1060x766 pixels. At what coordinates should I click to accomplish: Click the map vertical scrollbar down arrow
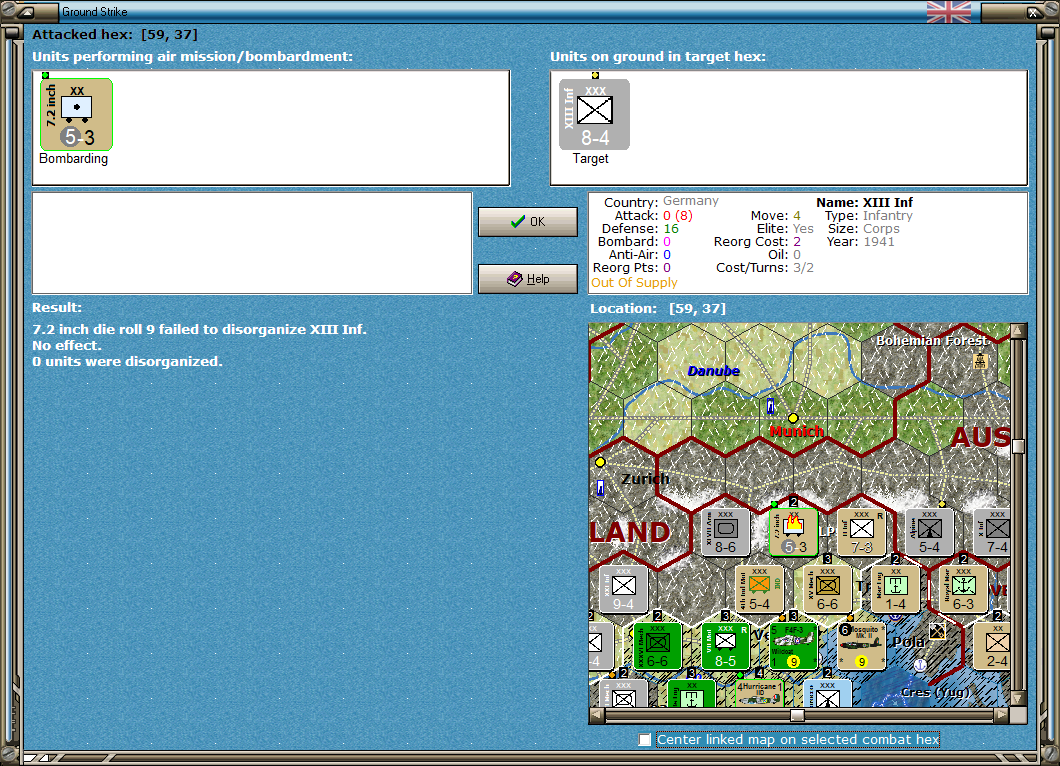pyautogui.click(x=1018, y=698)
